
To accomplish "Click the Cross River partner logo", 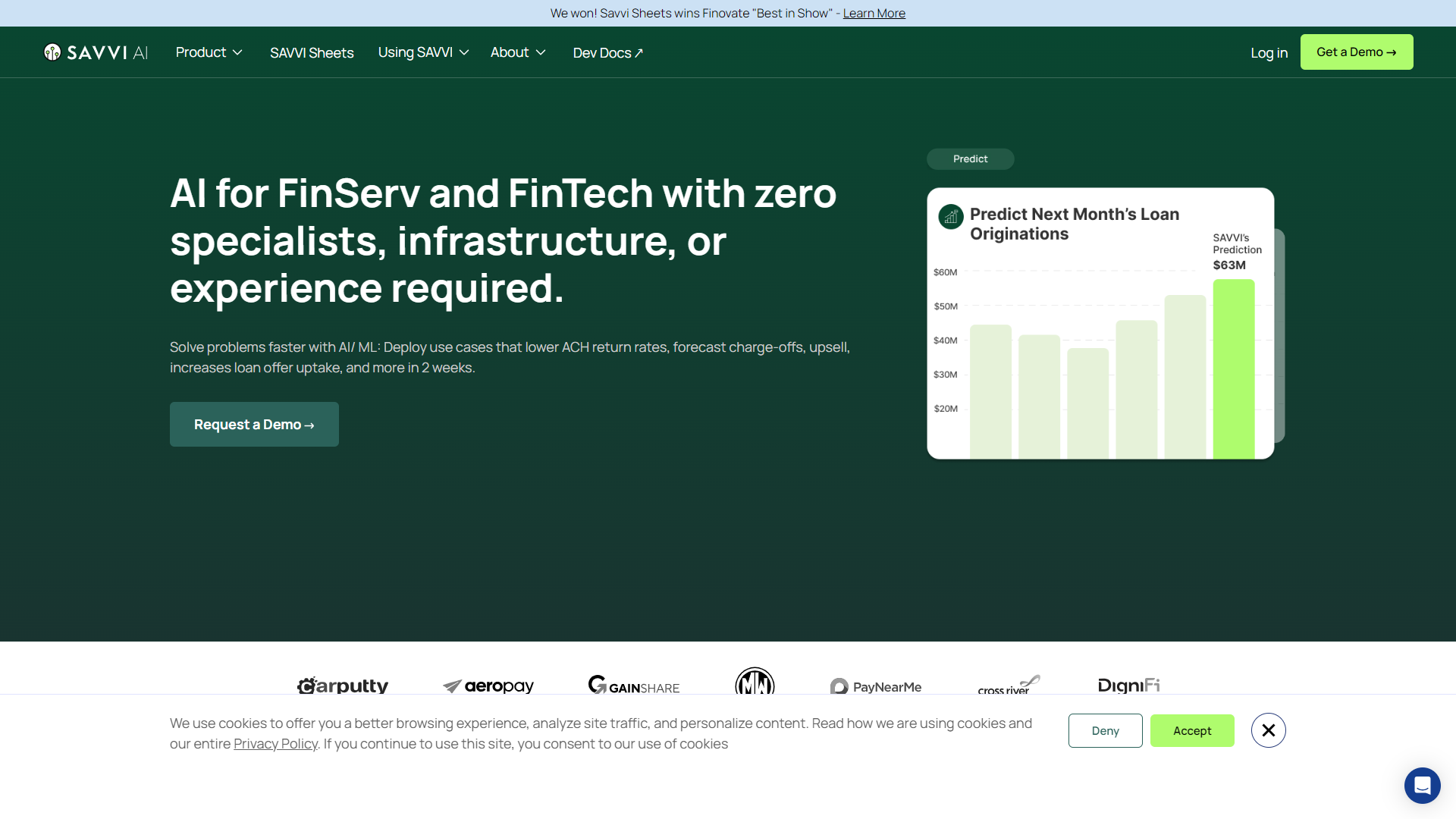I will click(1008, 686).
